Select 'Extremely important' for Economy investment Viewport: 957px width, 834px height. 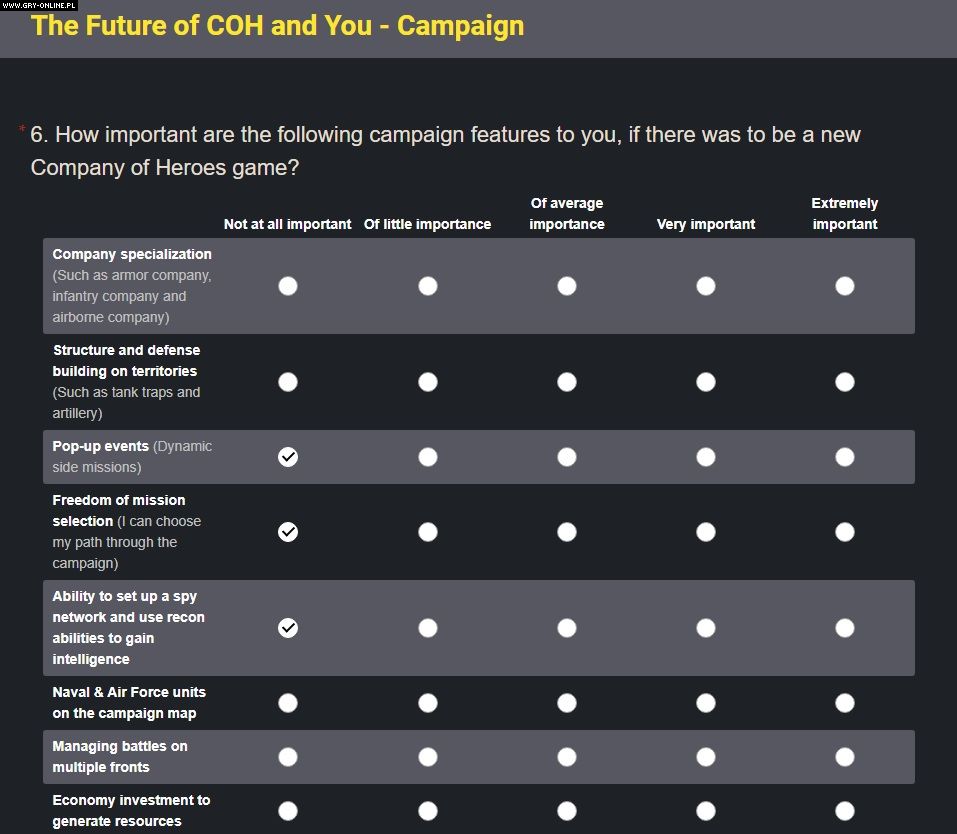(x=845, y=811)
